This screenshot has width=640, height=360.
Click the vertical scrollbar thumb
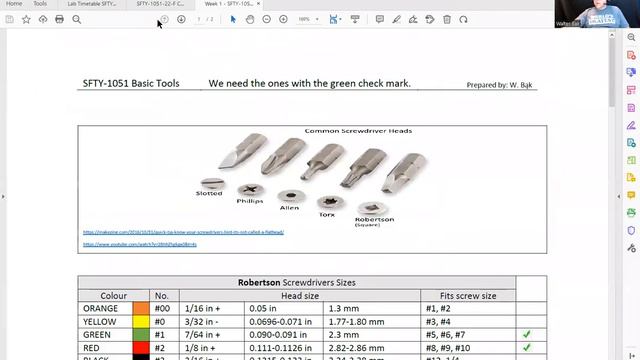tap(611, 74)
